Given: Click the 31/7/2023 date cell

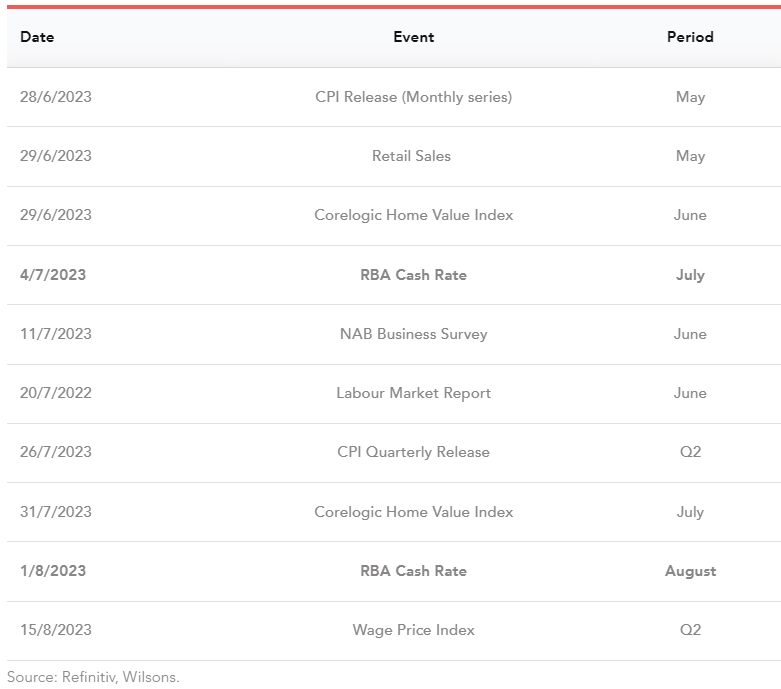Looking at the screenshot, I should coord(56,512).
